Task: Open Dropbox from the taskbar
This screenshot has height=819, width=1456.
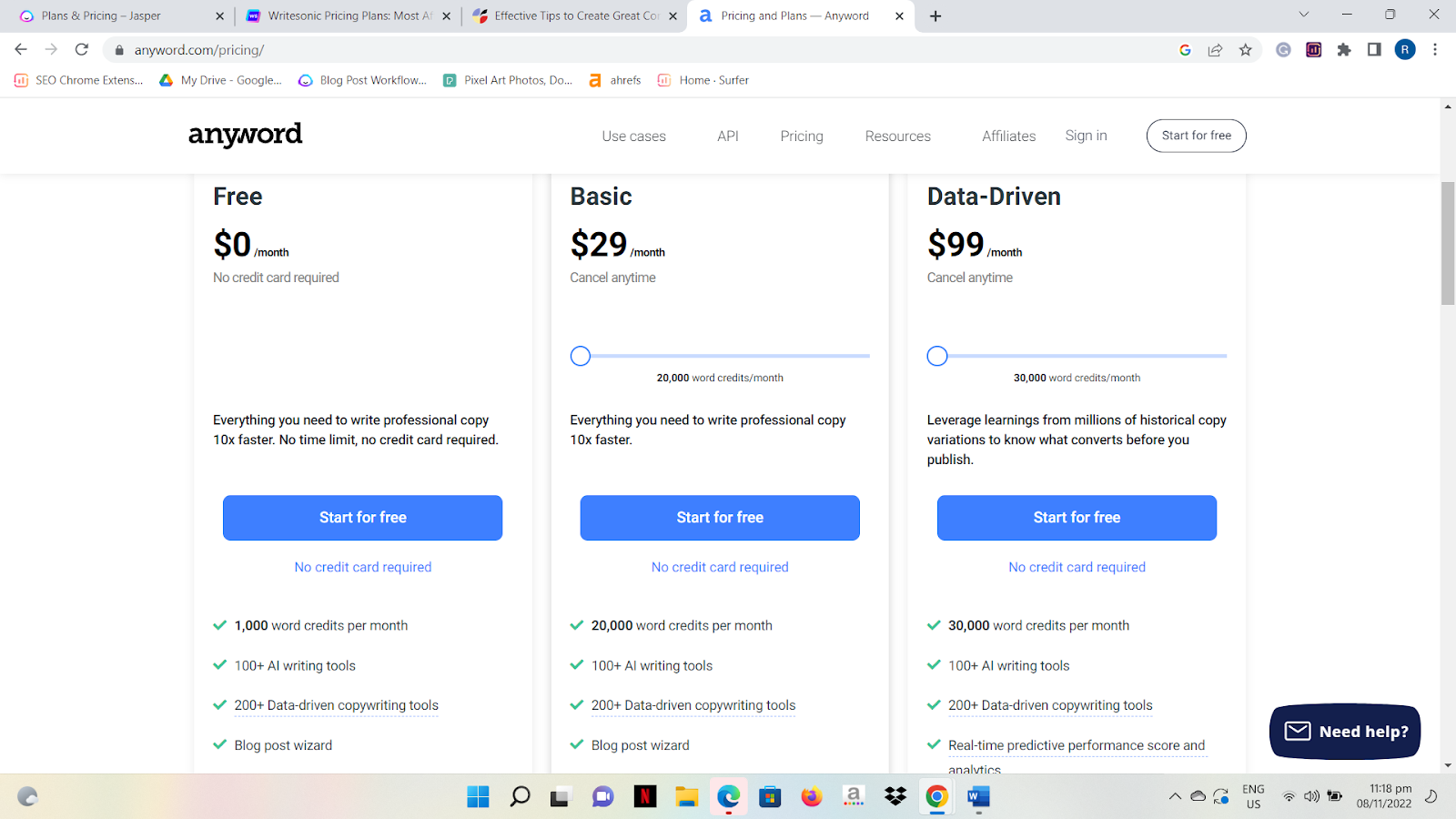Action: (x=895, y=797)
